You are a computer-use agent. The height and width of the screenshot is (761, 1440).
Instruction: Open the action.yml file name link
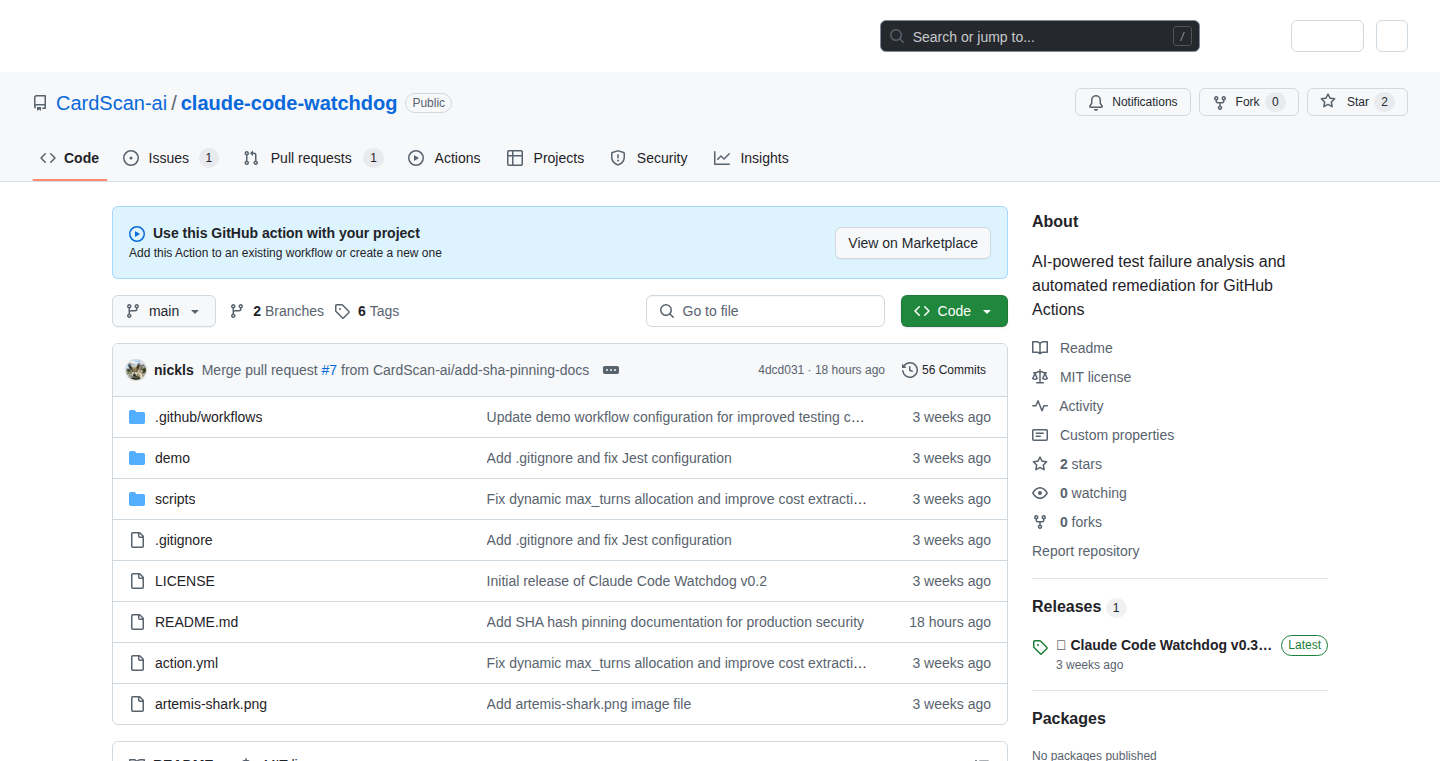point(186,663)
